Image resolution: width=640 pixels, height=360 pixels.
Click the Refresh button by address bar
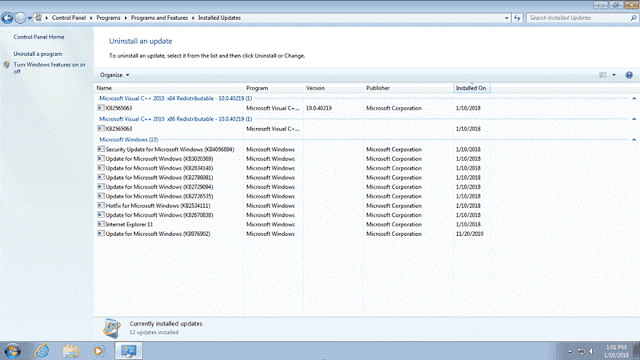coord(517,18)
